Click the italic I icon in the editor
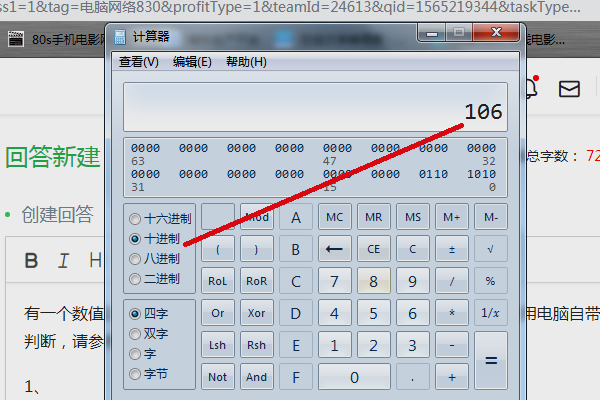 64,260
